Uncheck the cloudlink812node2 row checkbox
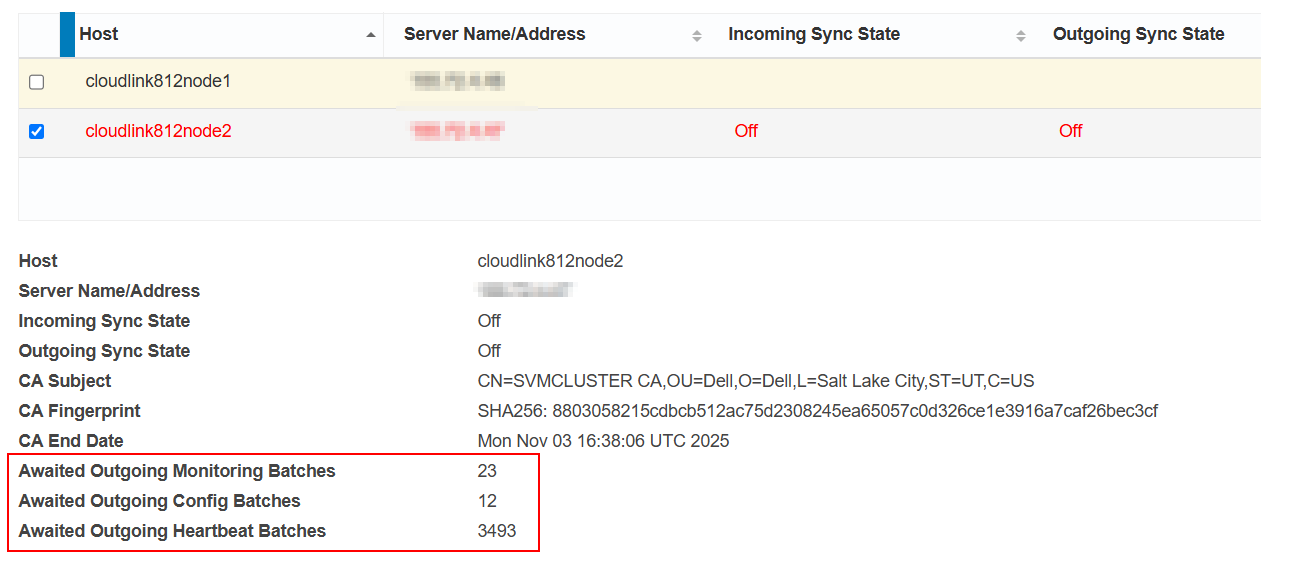1294x569 pixels. click(37, 131)
